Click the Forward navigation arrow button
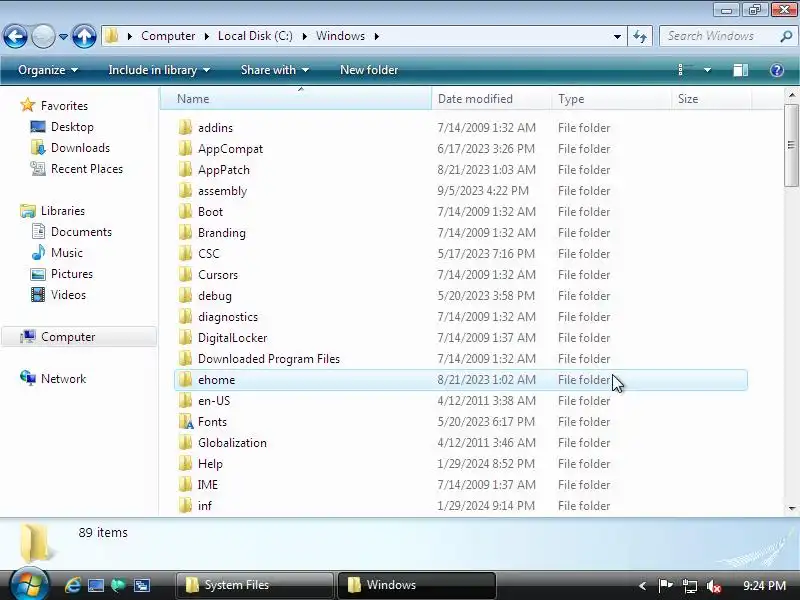This screenshot has height=600, width=800. [43, 36]
